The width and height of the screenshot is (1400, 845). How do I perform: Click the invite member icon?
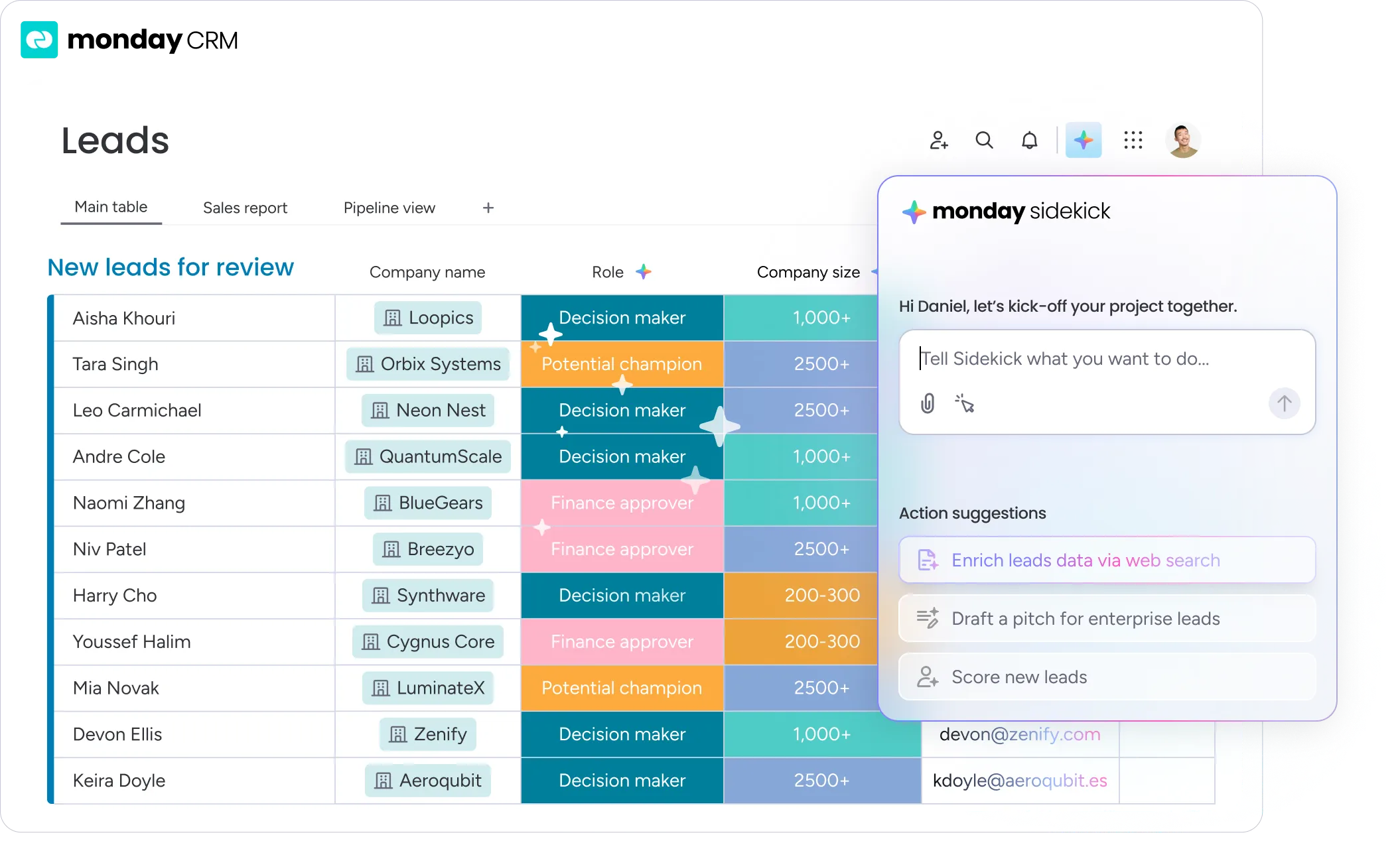point(938,140)
